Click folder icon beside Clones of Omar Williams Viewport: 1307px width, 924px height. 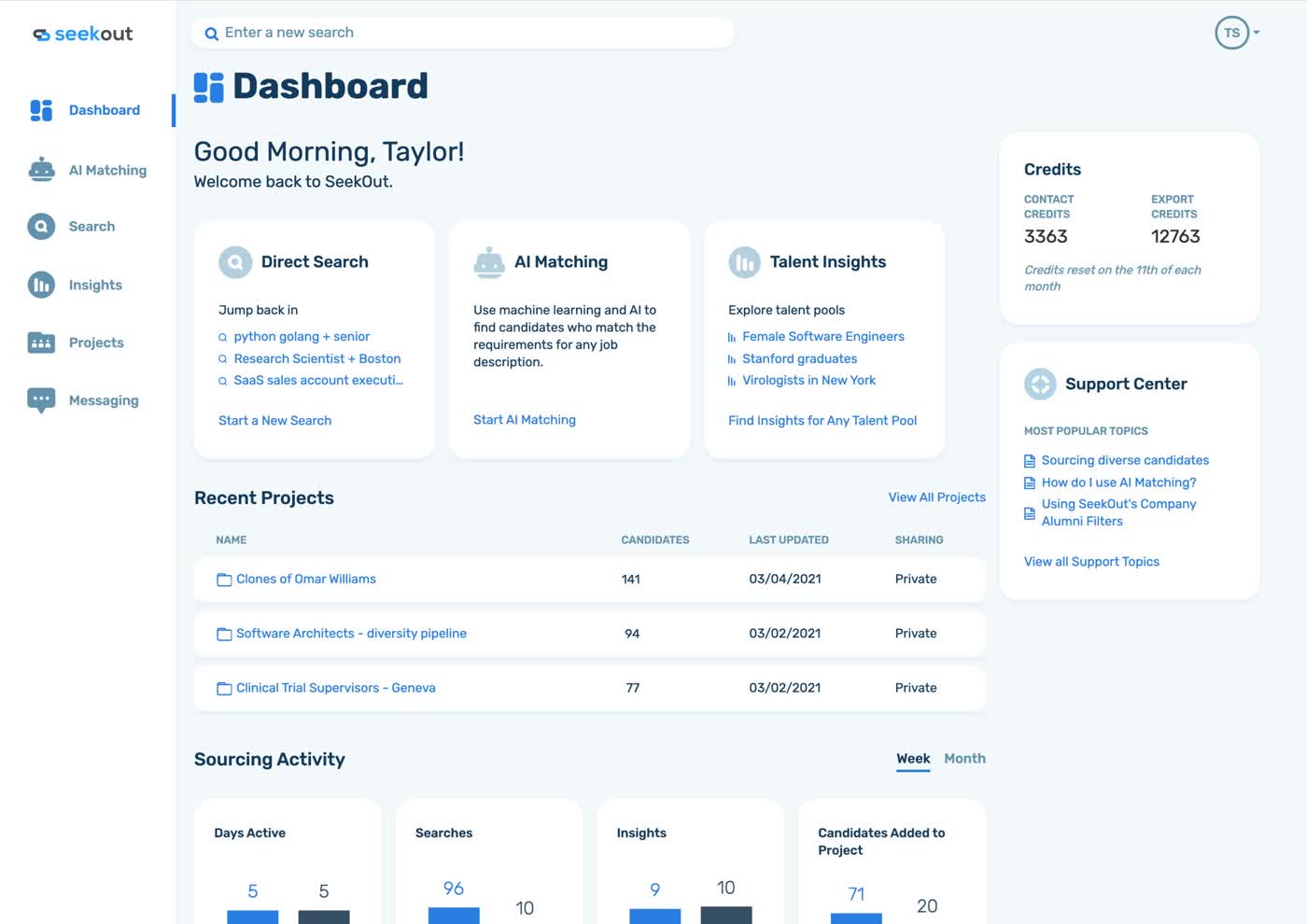[x=224, y=580]
